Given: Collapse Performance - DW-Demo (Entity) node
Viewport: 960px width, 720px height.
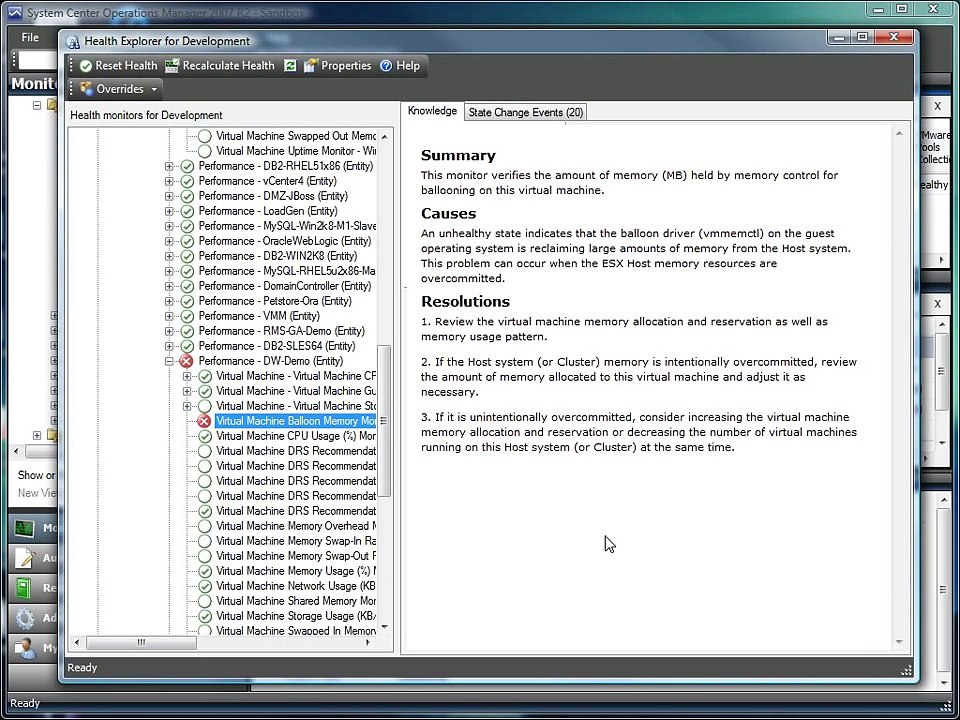Looking at the screenshot, I should click(x=169, y=361).
